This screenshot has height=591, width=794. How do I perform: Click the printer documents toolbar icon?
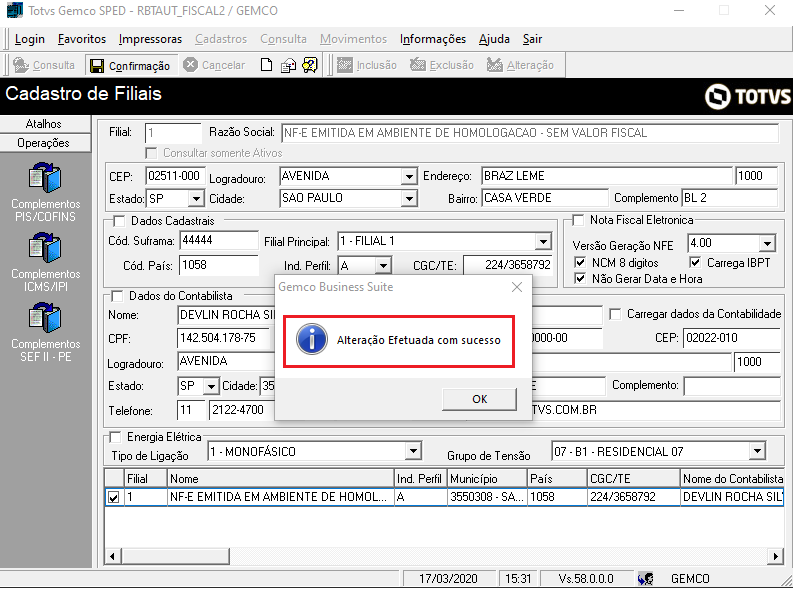[288, 65]
